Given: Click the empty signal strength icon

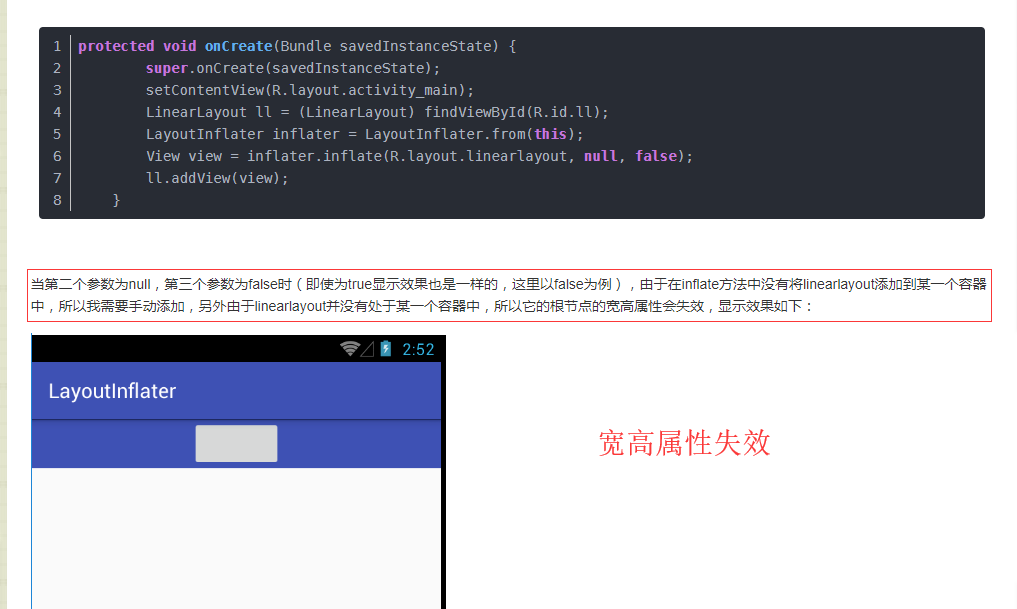Looking at the screenshot, I should point(367,350).
